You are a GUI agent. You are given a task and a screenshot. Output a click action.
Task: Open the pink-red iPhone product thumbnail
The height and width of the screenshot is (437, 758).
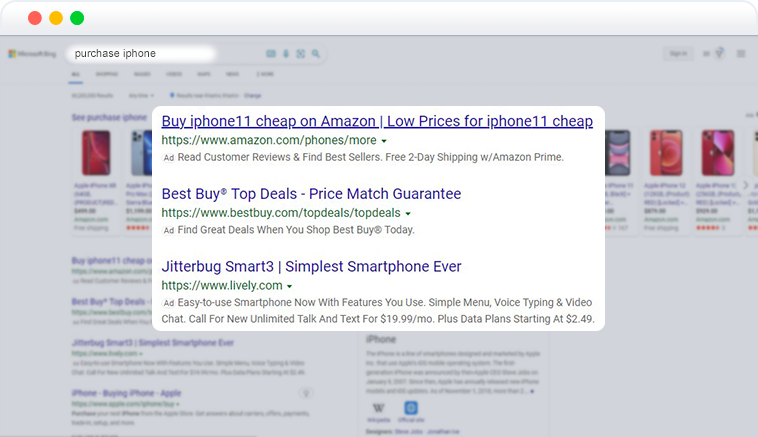click(x=718, y=153)
